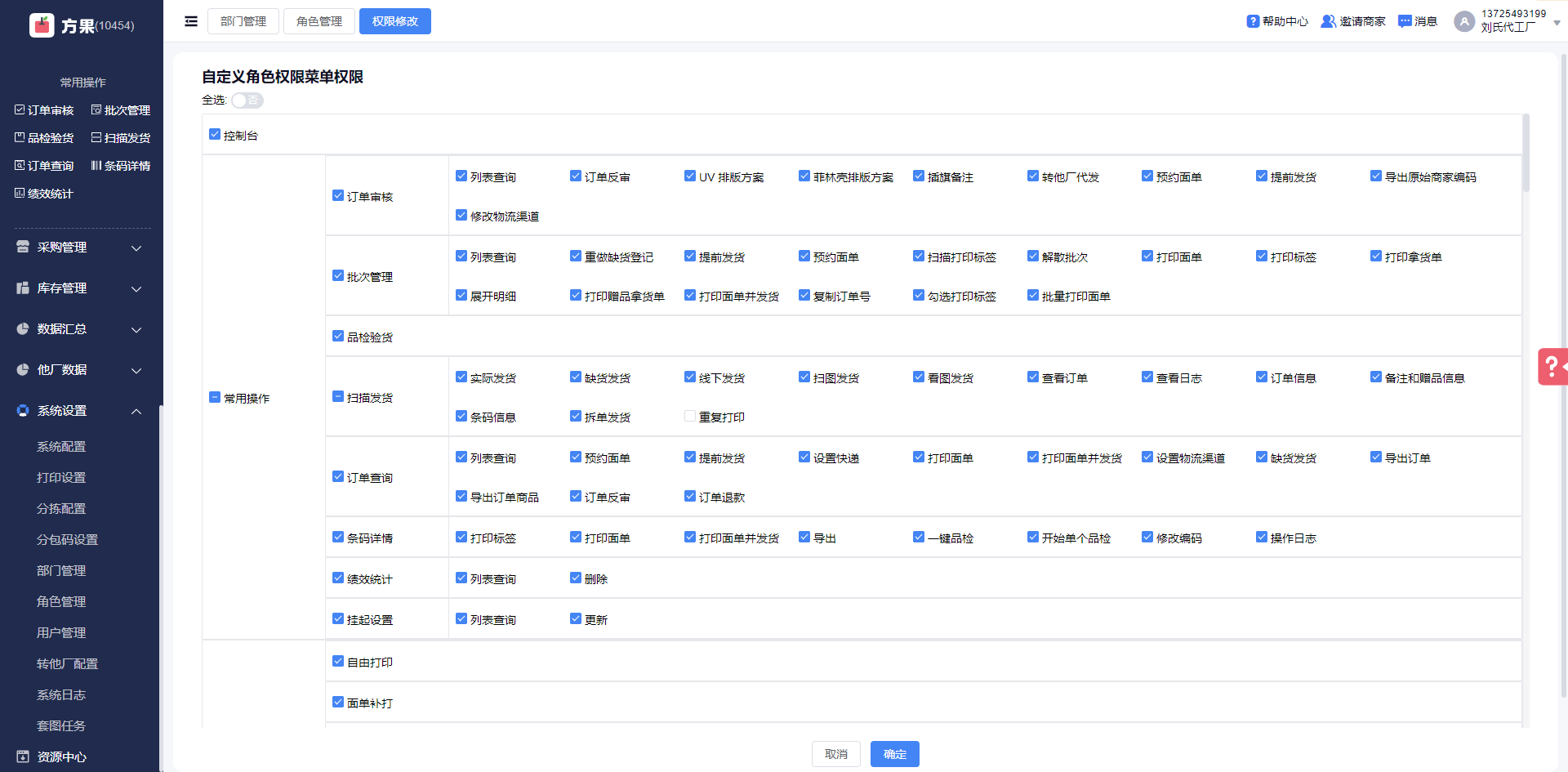
Task: Open the 消息 messages icon
Action: point(1405,21)
